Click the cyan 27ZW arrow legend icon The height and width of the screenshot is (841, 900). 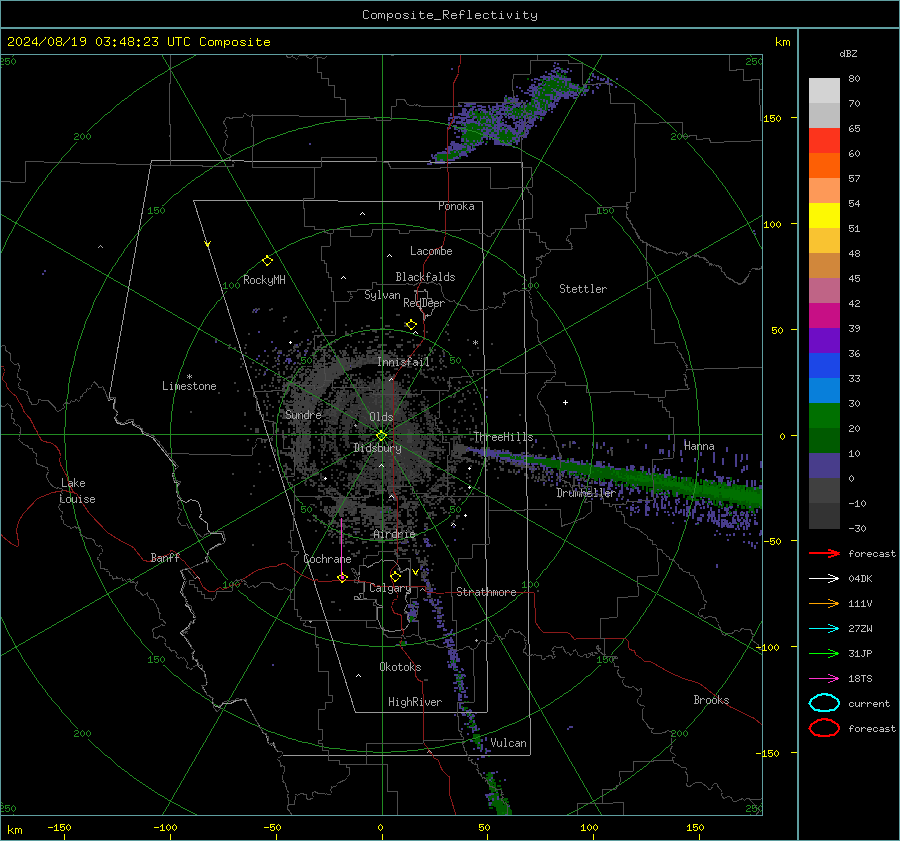click(824, 628)
